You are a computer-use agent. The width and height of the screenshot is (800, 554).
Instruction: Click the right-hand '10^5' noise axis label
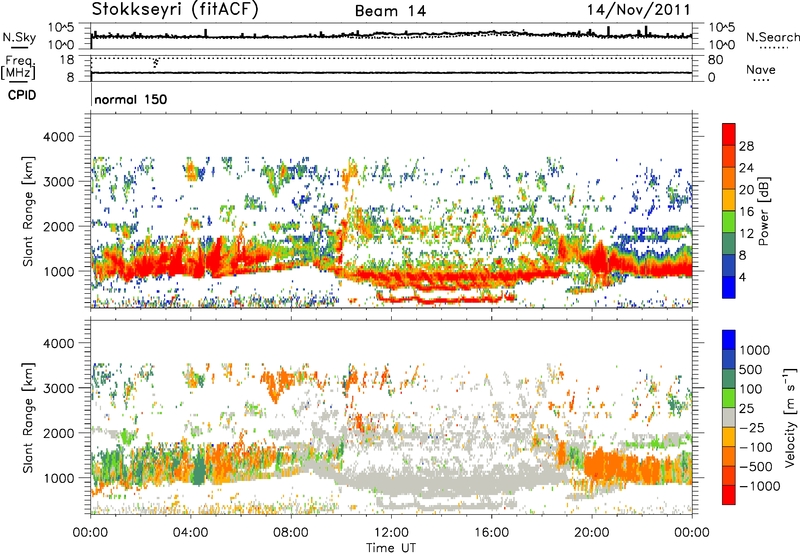click(721, 28)
